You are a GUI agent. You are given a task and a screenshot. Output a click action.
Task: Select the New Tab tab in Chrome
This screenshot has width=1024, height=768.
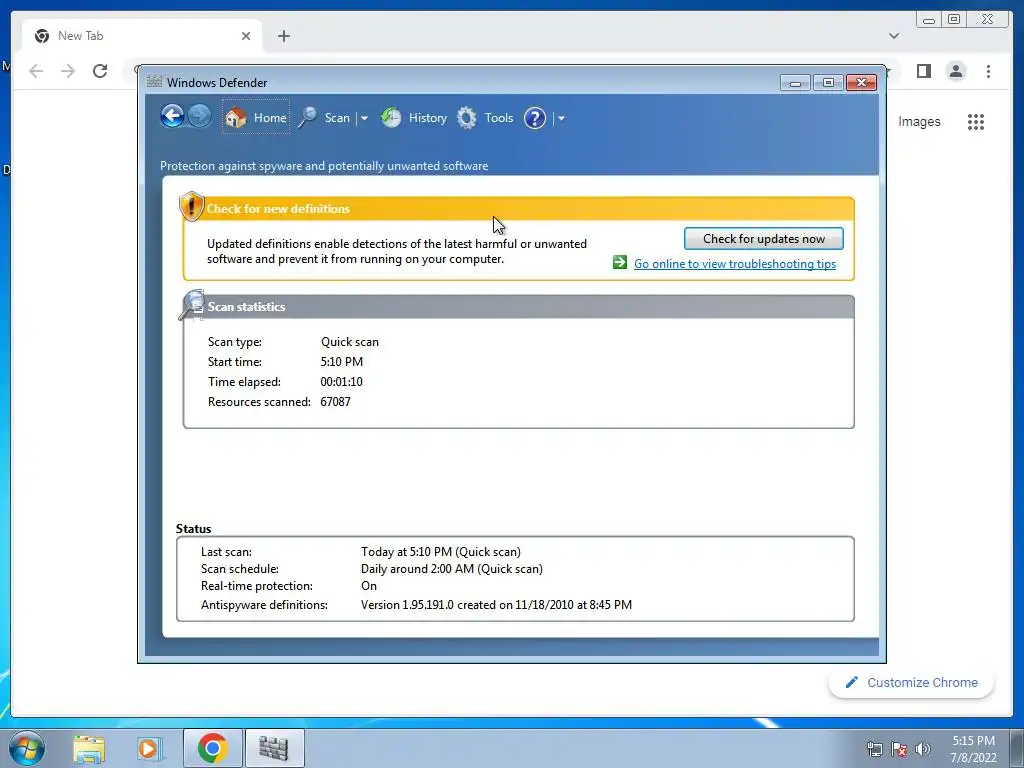click(142, 36)
